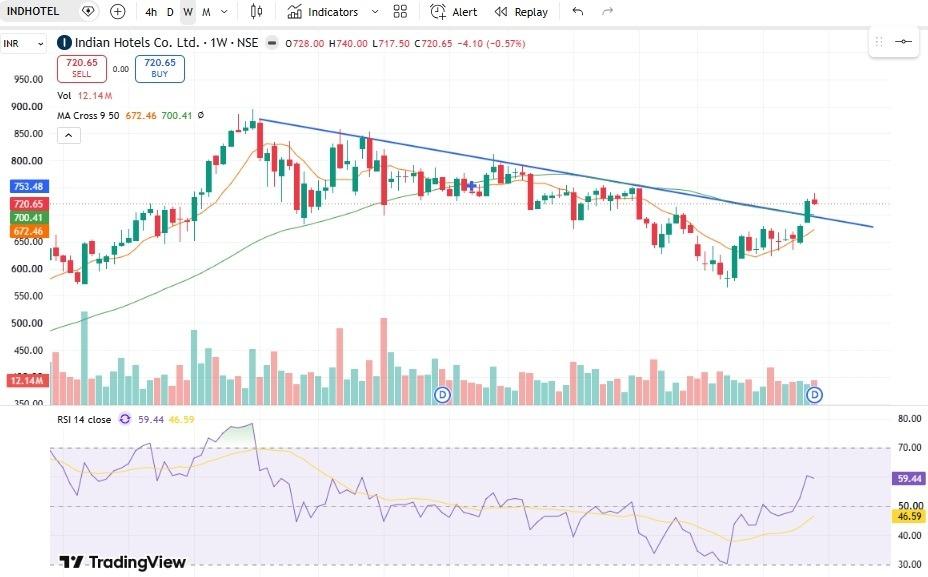
Task: Create a new Alert
Action: [x=453, y=12]
